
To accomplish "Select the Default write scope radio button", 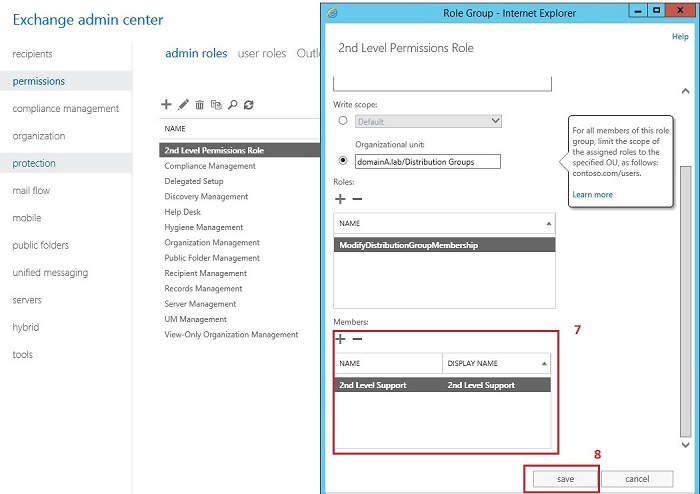I will point(343,120).
